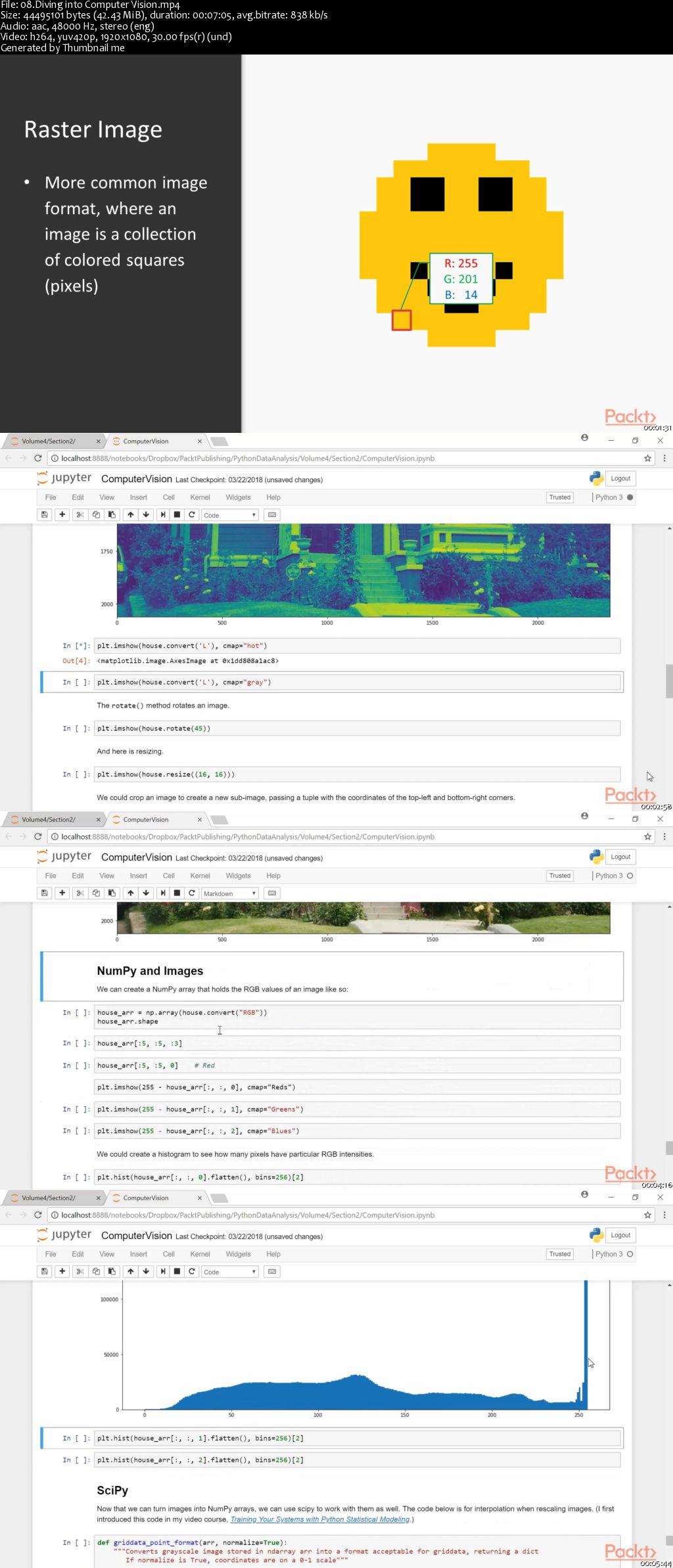Open Cell menu in the 00:04:16 frame
This screenshot has width=673, height=1568.
coord(169,876)
